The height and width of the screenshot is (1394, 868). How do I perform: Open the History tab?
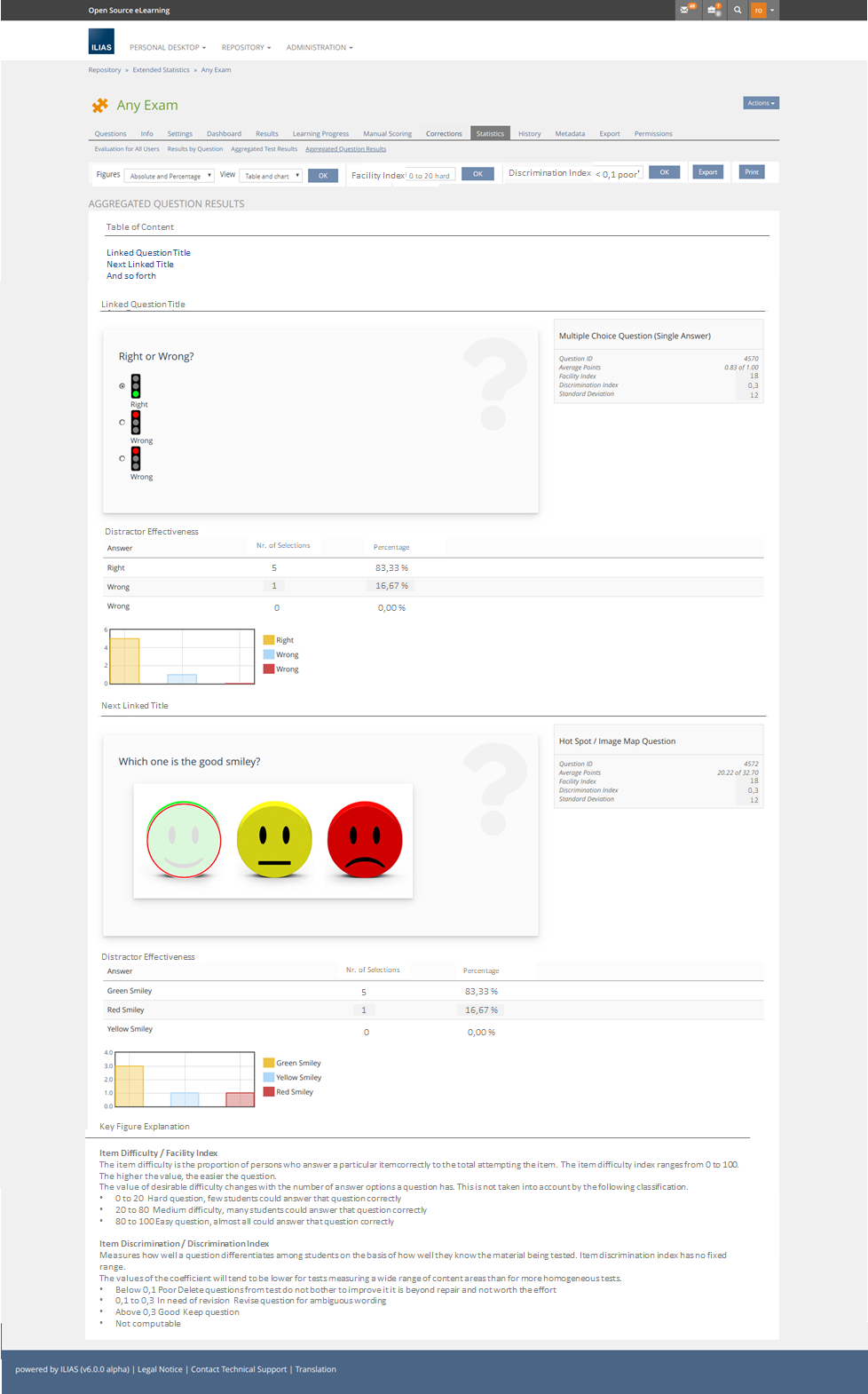[x=530, y=133]
